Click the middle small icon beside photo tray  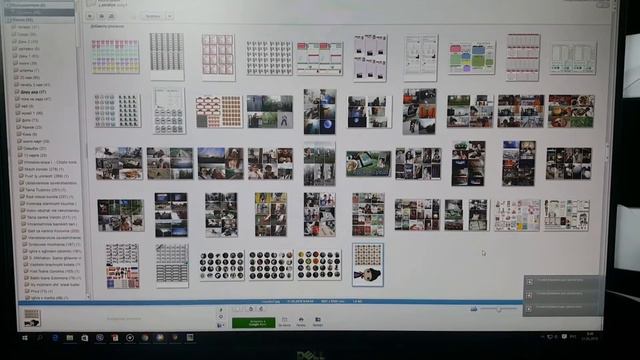[221, 317]
